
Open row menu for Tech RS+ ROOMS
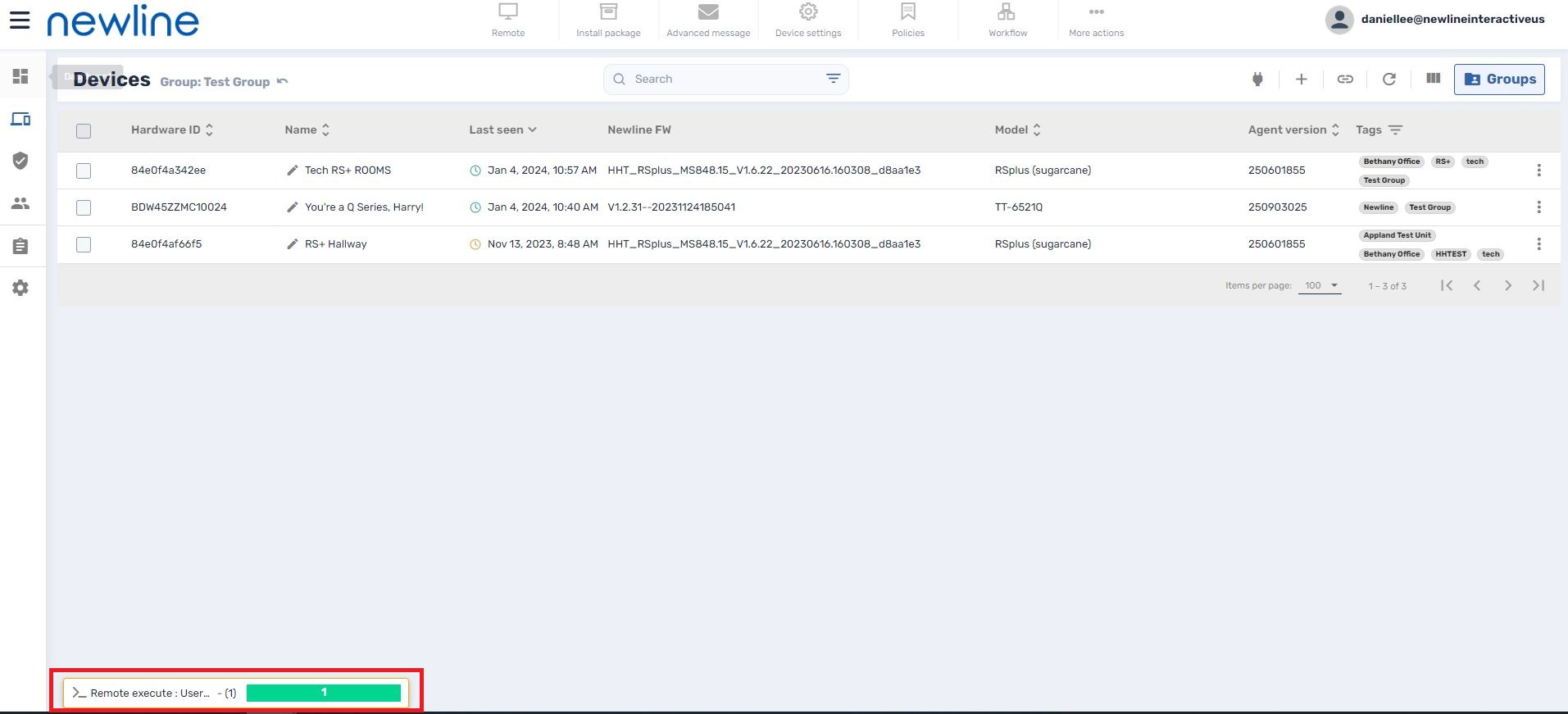(x=1538, y=171)
